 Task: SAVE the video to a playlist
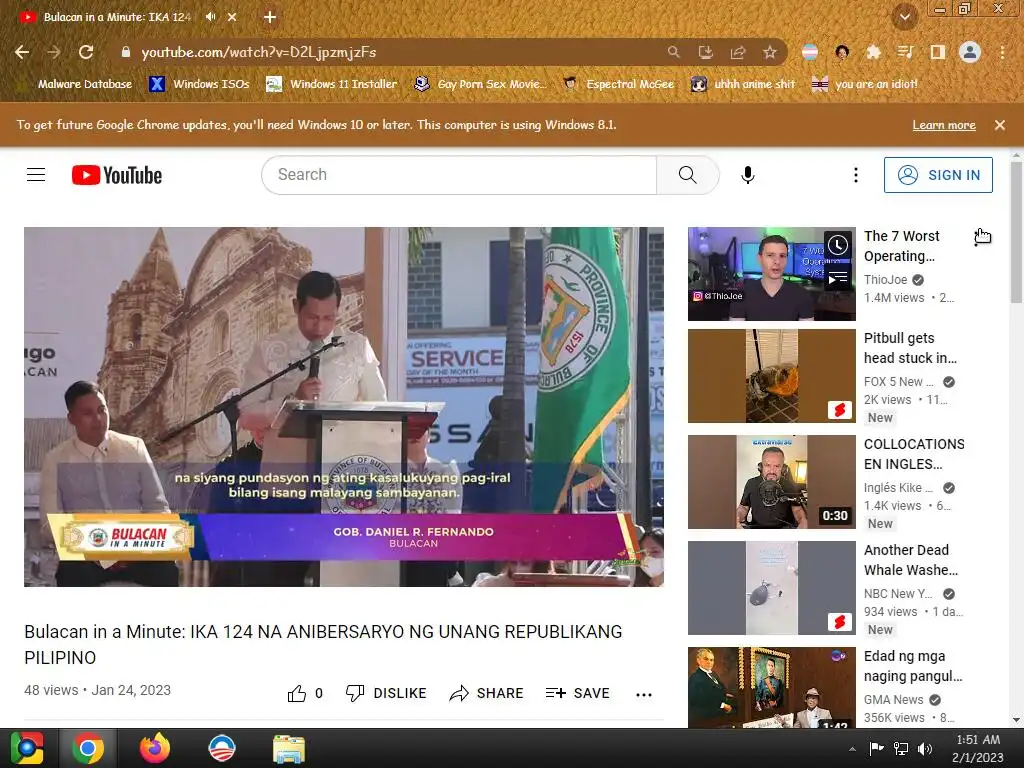[578, 694]
